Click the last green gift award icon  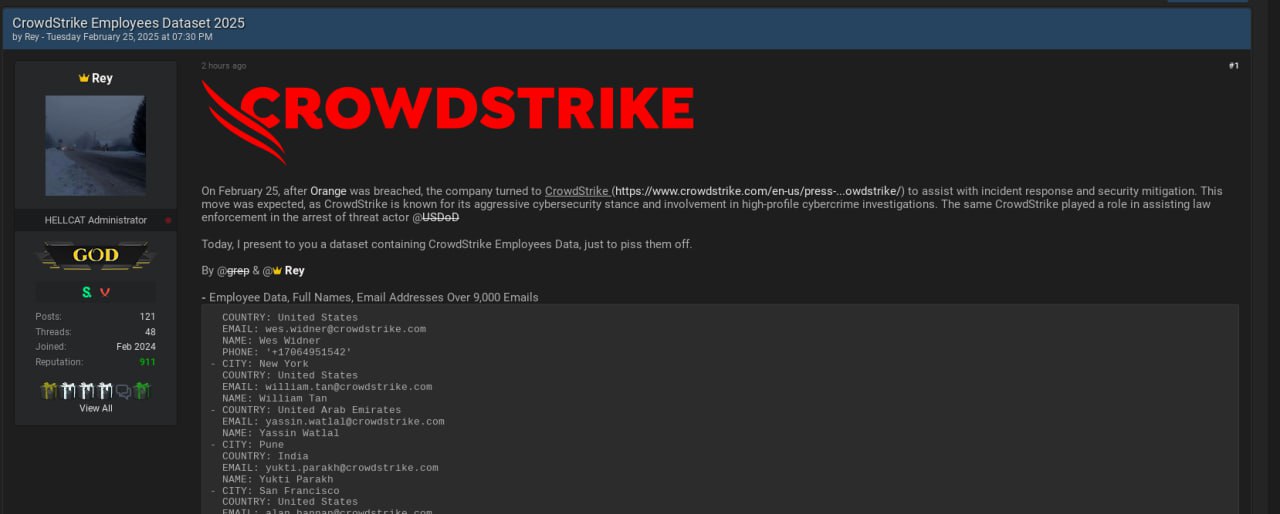(x=142, y=391)
